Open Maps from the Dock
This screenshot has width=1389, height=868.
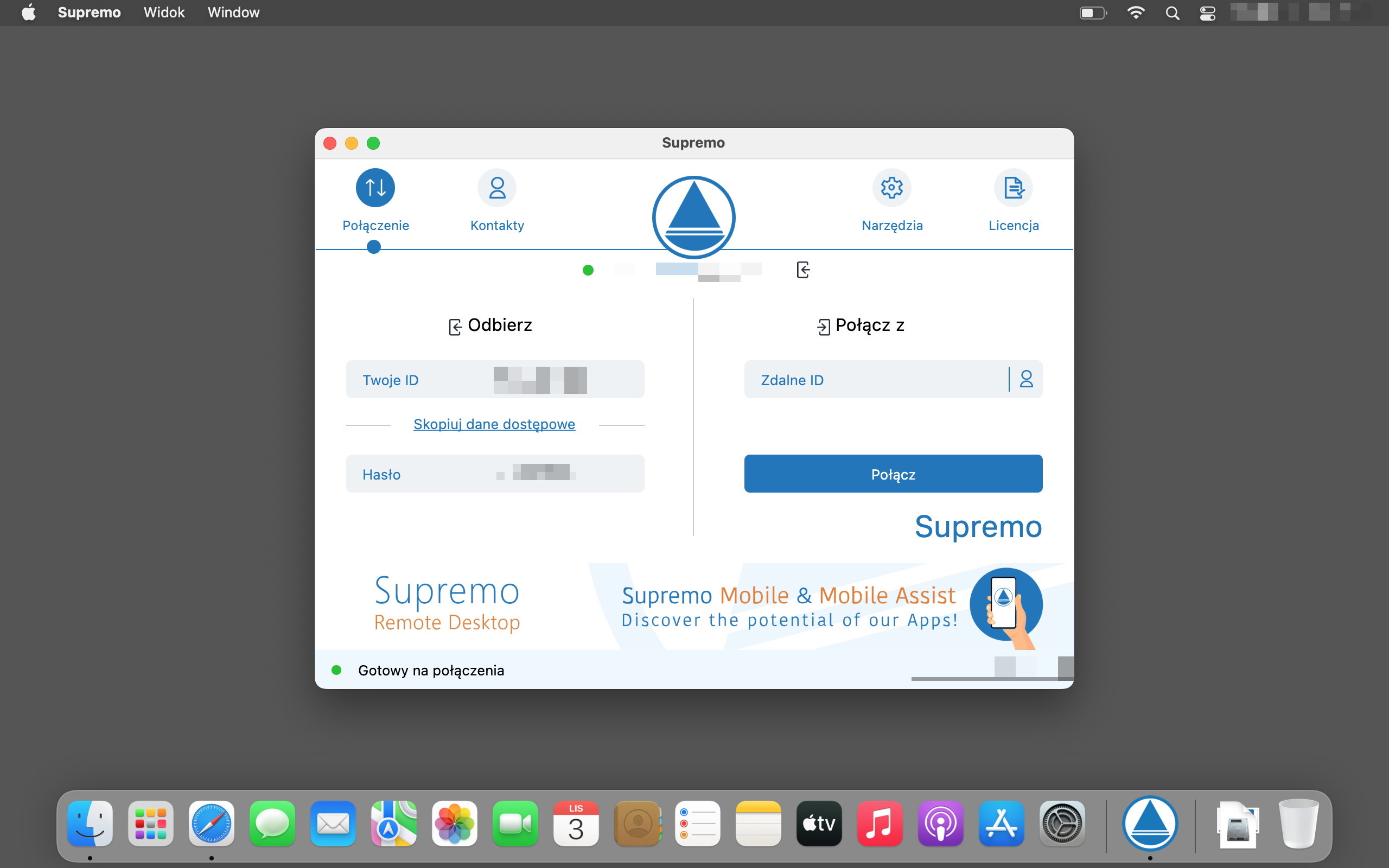pyautogui.click(x=394, y=824)
